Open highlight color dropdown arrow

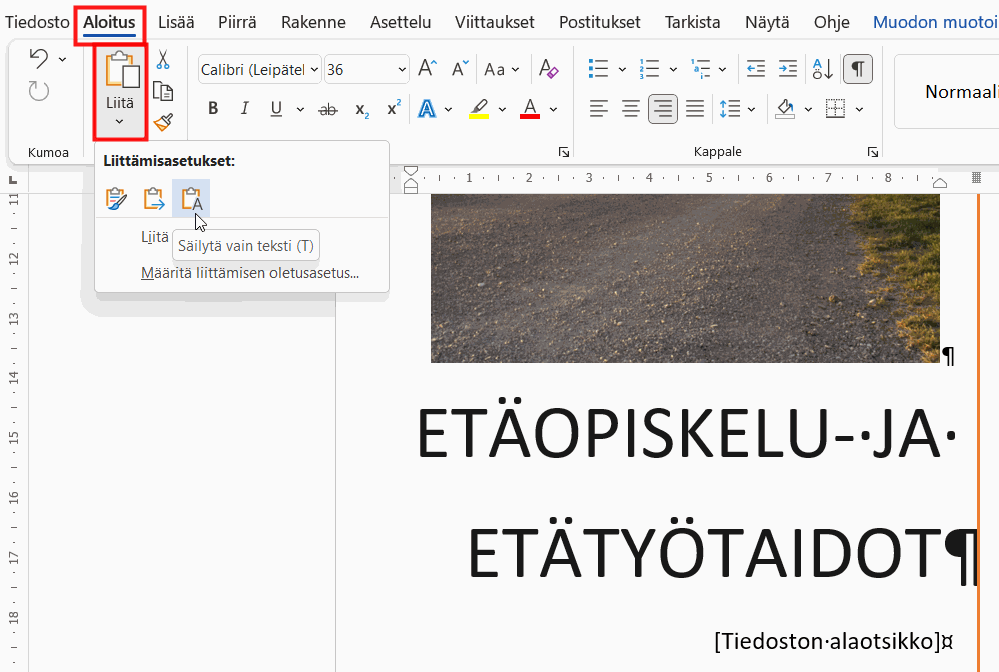point(503,110)
